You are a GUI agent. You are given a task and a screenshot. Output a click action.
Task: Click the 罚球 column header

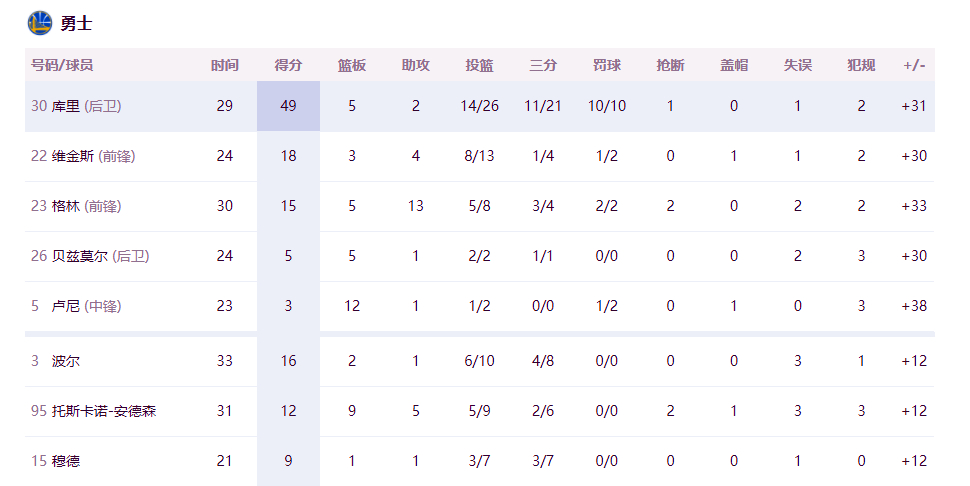(x=607, y=65)
